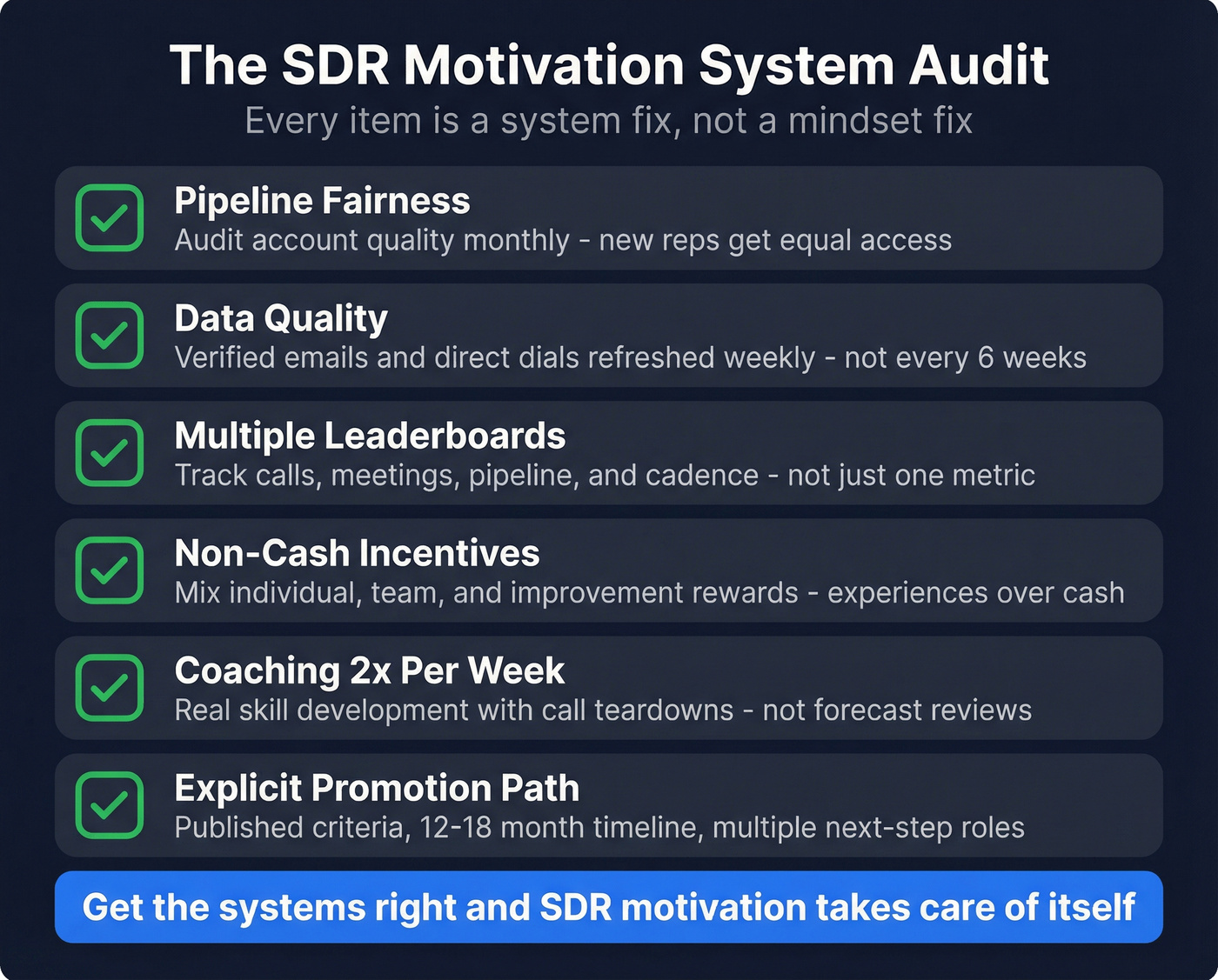Click the text about call teardowns not forecast reviews
The width and height of the screenshot is (1218, 980).
(603, 710)
